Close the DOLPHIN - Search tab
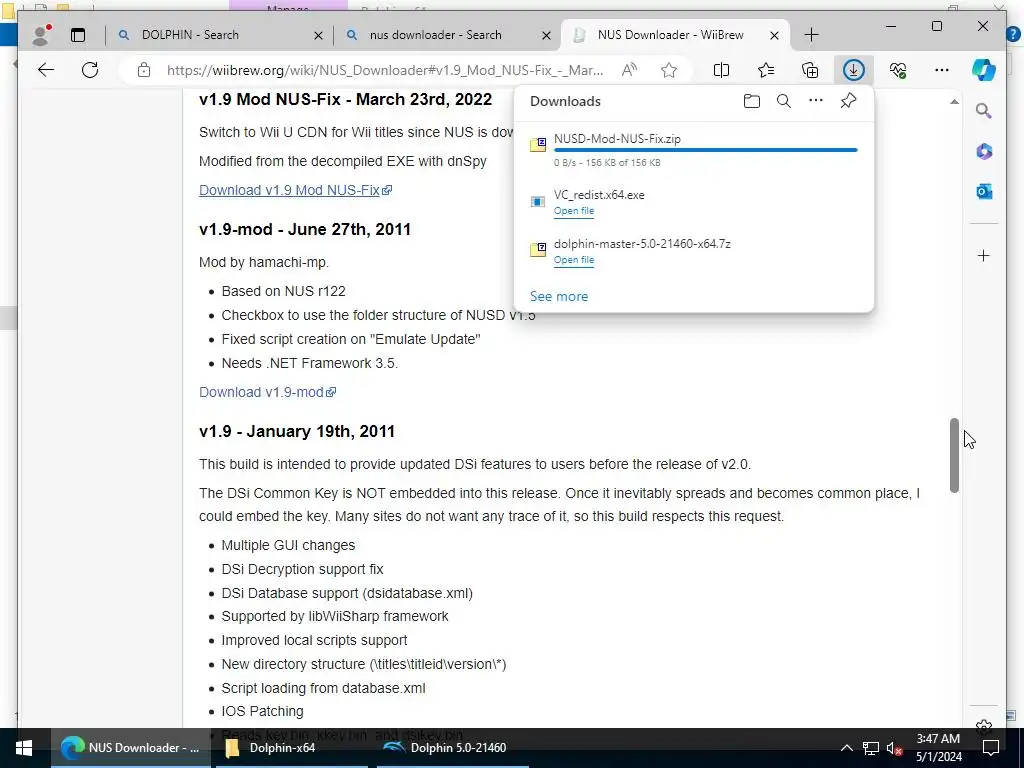Screen dimensions: 1024x768 coord(318,35)
